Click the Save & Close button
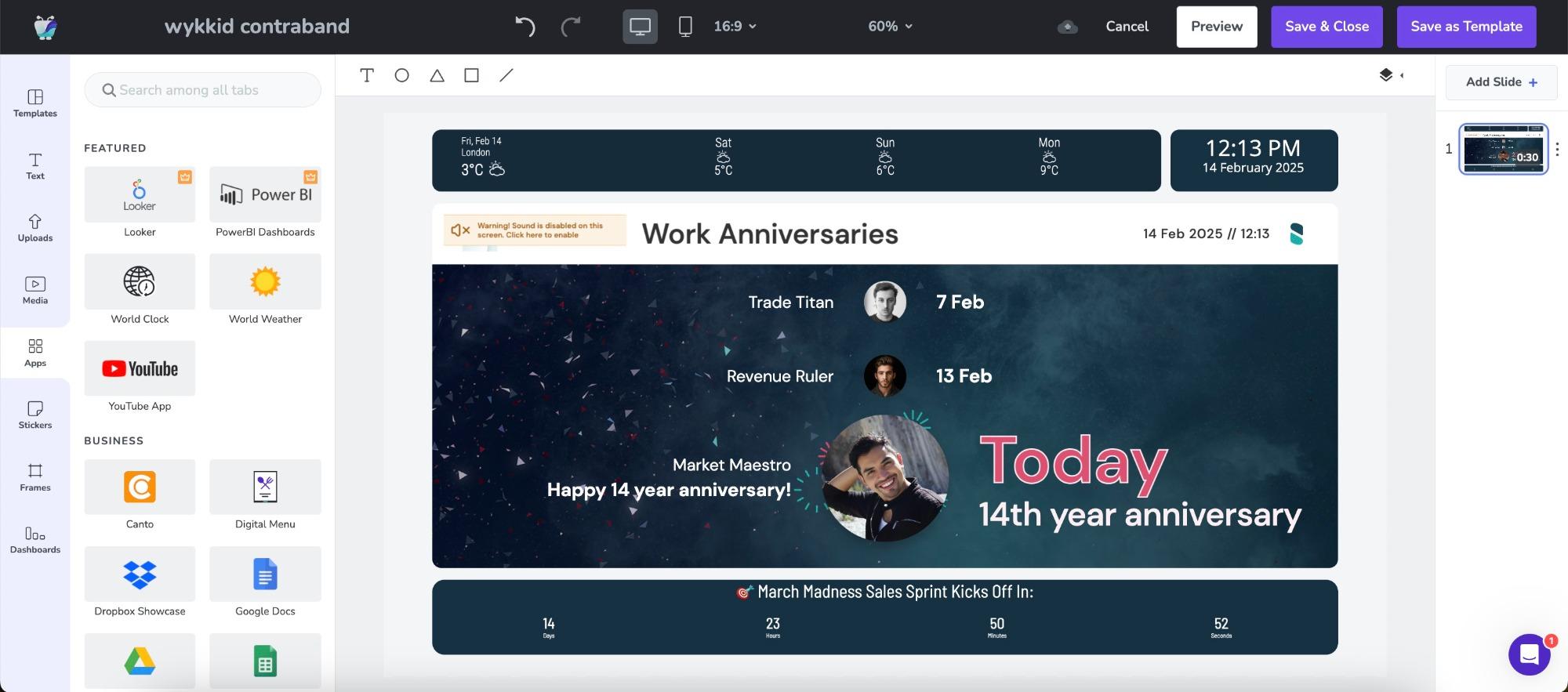Screen dimensions: 1568x692 click(1327, 27)
